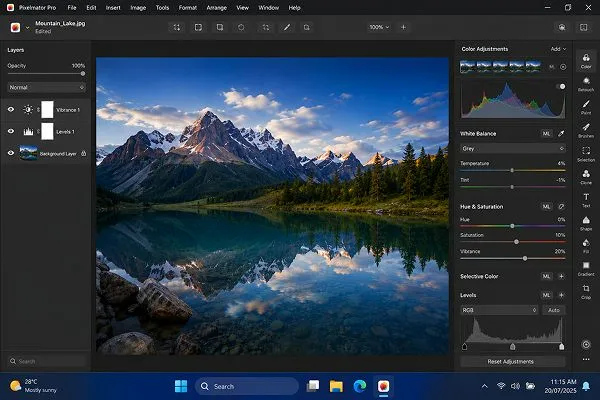Click the preview icon next to layout icon
600x400 pixels.
pos(562,27)
